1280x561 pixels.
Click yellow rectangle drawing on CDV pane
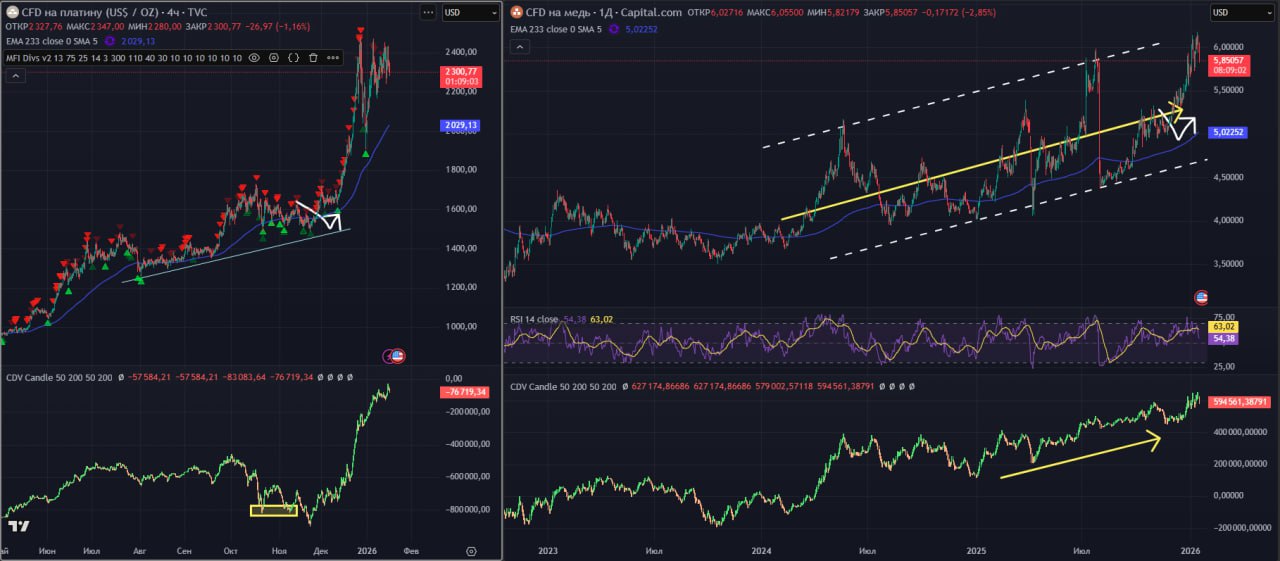pyautogui.click(x=273, y=510)
